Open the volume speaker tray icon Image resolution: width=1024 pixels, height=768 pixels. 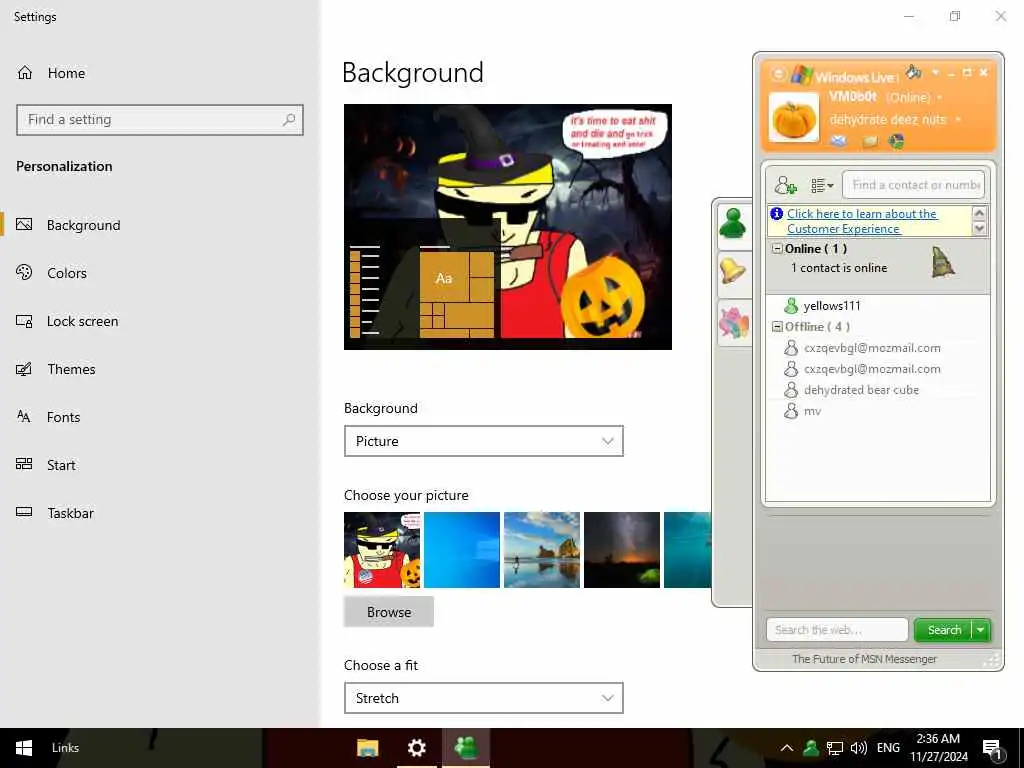coord(859,748)
